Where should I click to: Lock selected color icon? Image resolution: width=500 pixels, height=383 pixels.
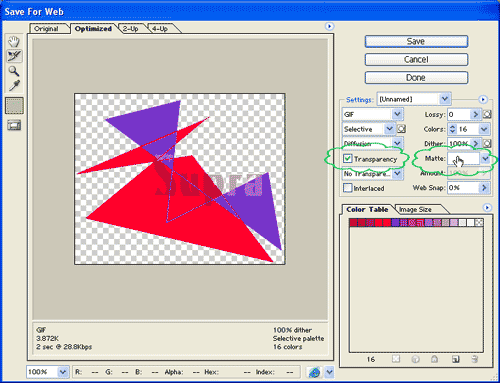click(x=434, y=359)
